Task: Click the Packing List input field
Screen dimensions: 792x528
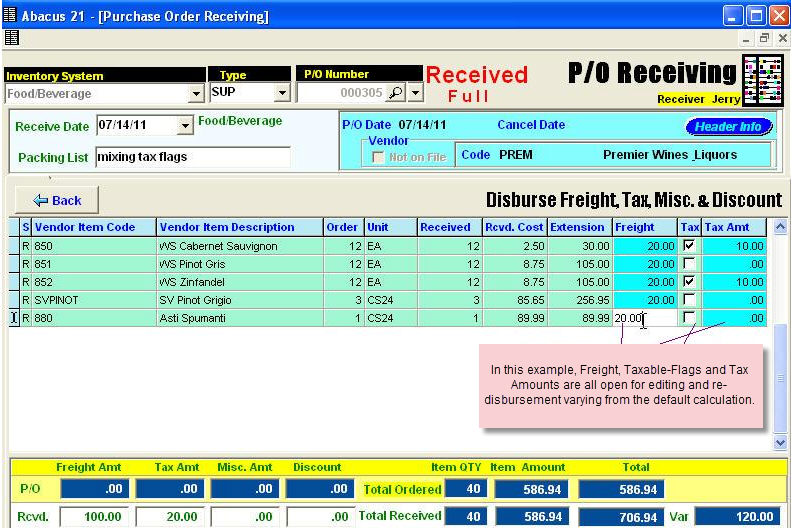Action: (193, 157)
